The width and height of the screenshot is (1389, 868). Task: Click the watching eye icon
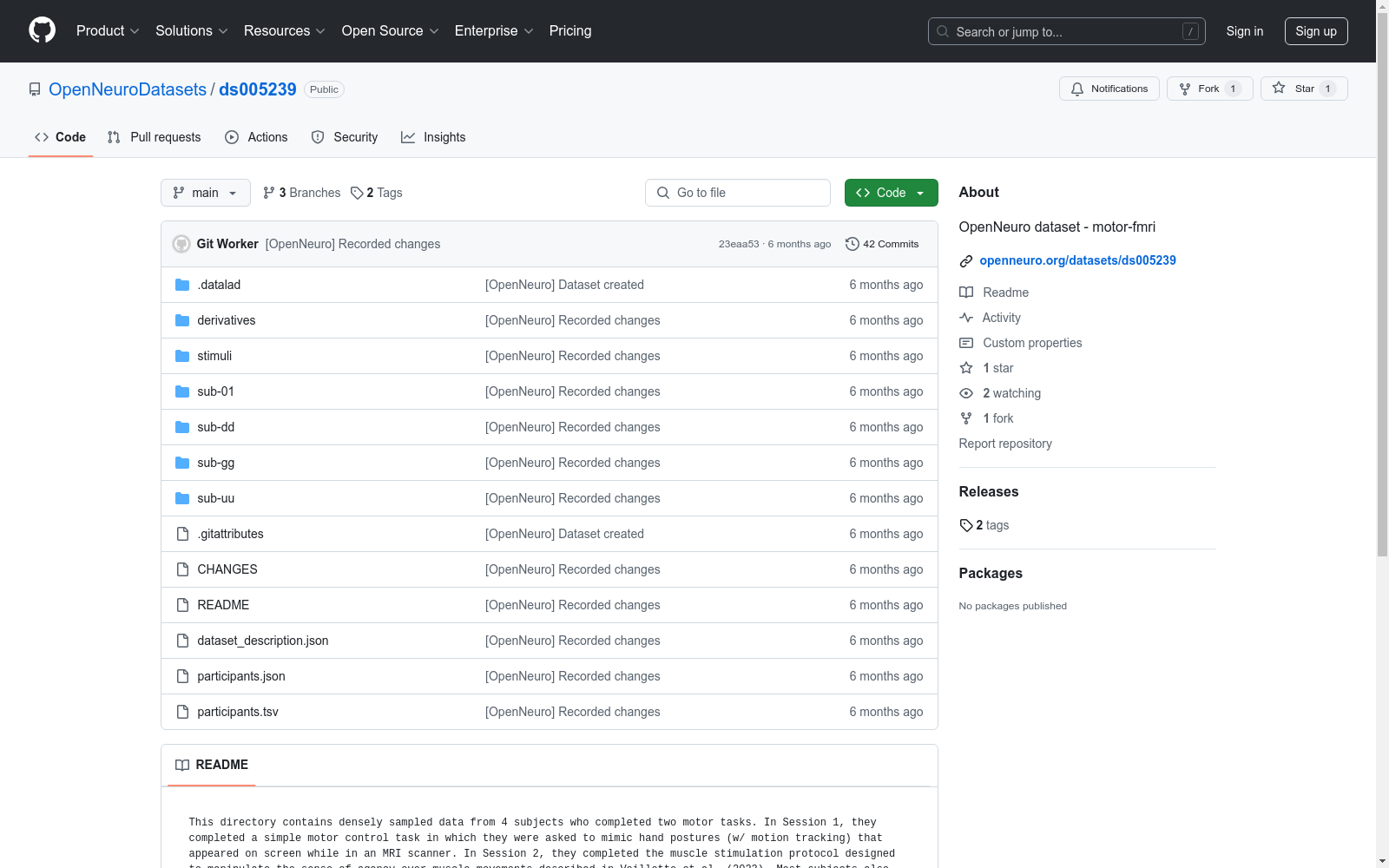tap(966, 393)
